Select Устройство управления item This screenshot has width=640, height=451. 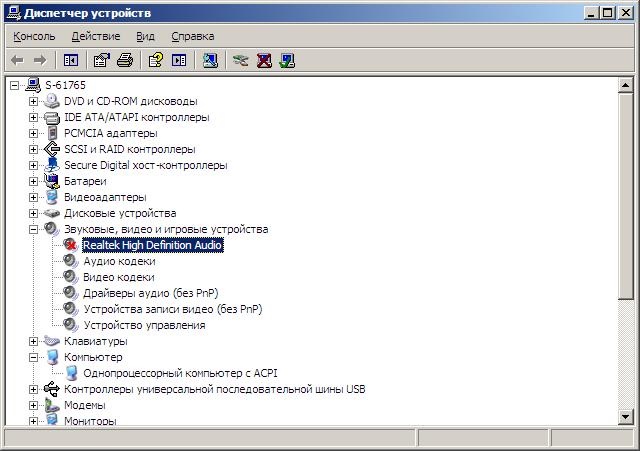[144, 325]
